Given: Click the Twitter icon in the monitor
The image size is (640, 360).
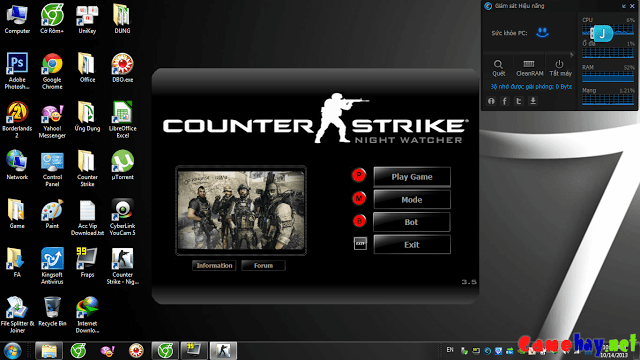Looking at the screenshot, I should (x=519, y=101).
